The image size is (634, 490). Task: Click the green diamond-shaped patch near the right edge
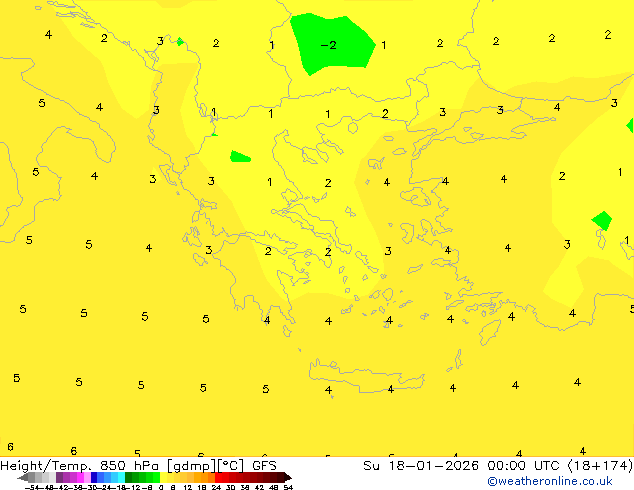click(x=602, y=221)
